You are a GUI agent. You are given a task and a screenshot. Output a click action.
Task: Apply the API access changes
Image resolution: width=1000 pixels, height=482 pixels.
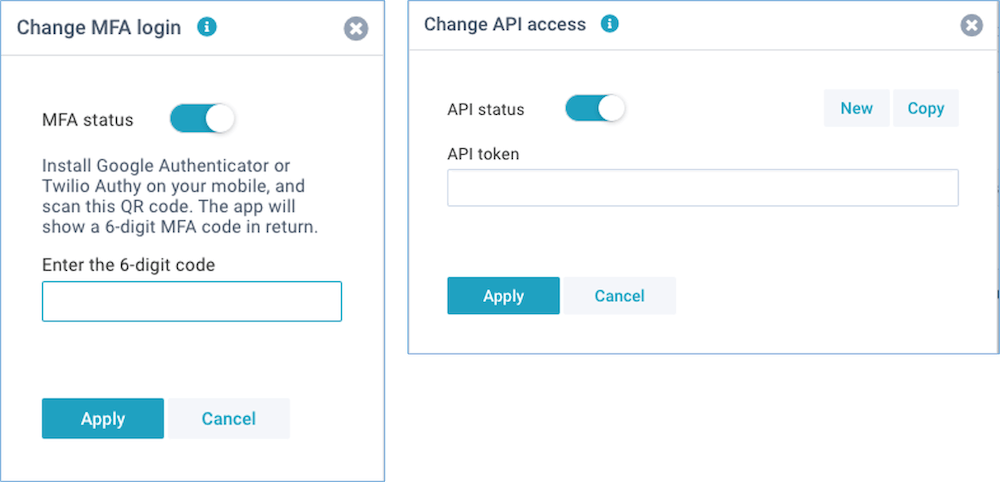tap(503, 296)
